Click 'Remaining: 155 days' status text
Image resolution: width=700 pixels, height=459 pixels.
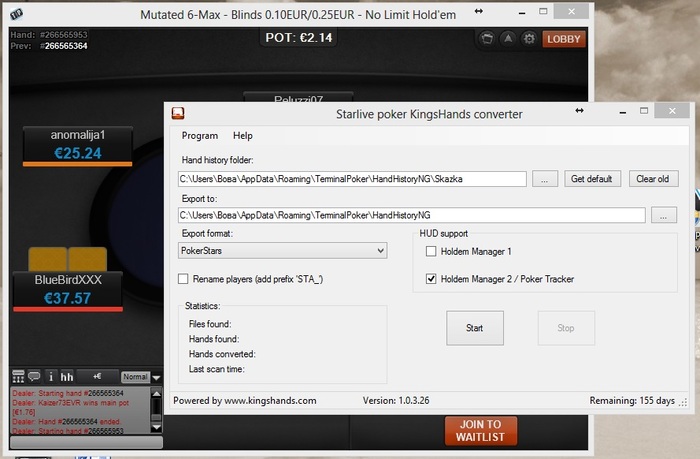point(632,401)
